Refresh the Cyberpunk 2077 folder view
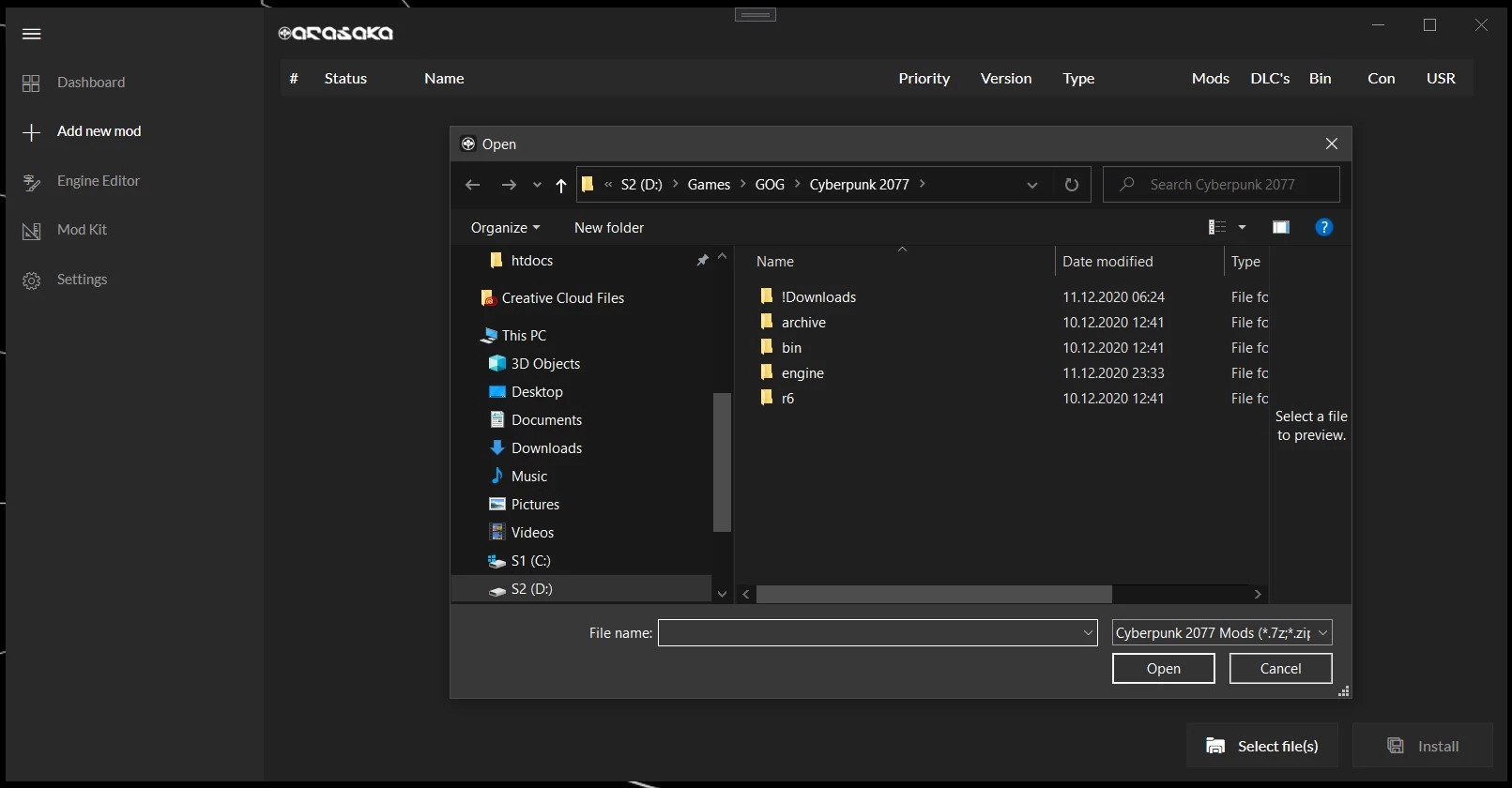Image resolution: width=1512 pixels, height=788 pixels. point(1071,185)
